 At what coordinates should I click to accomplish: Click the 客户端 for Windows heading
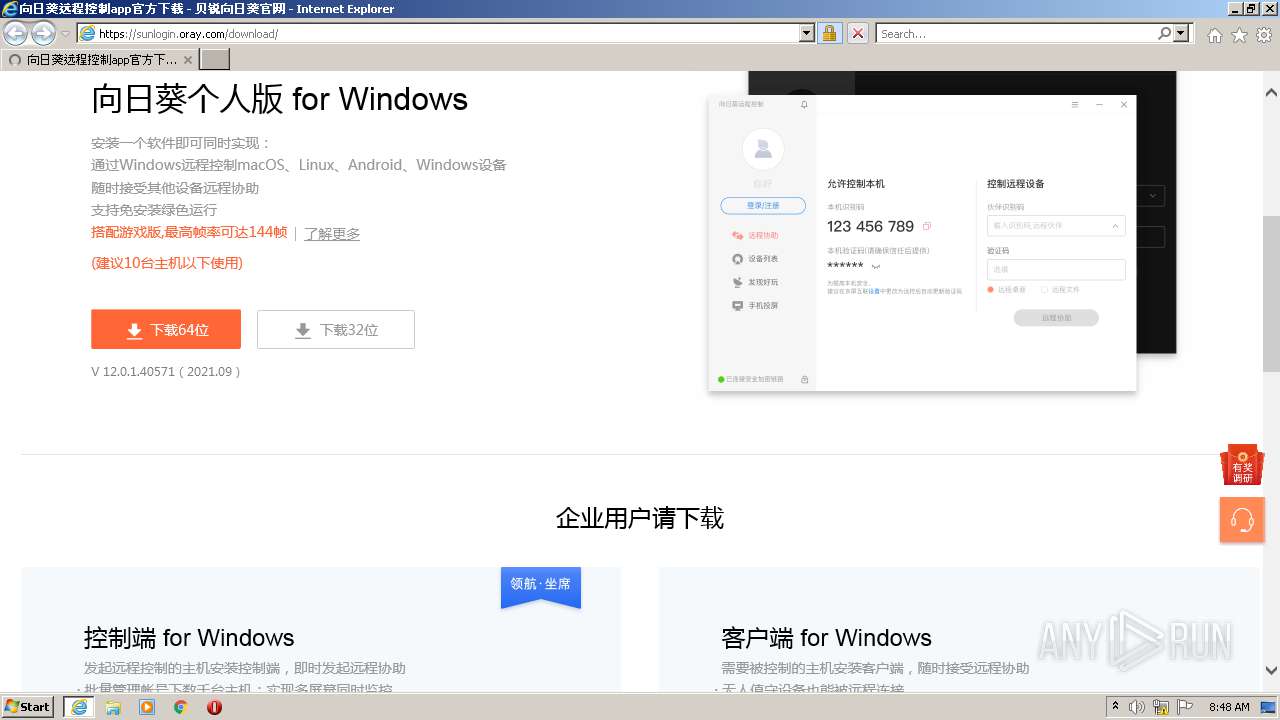point(826,638)
